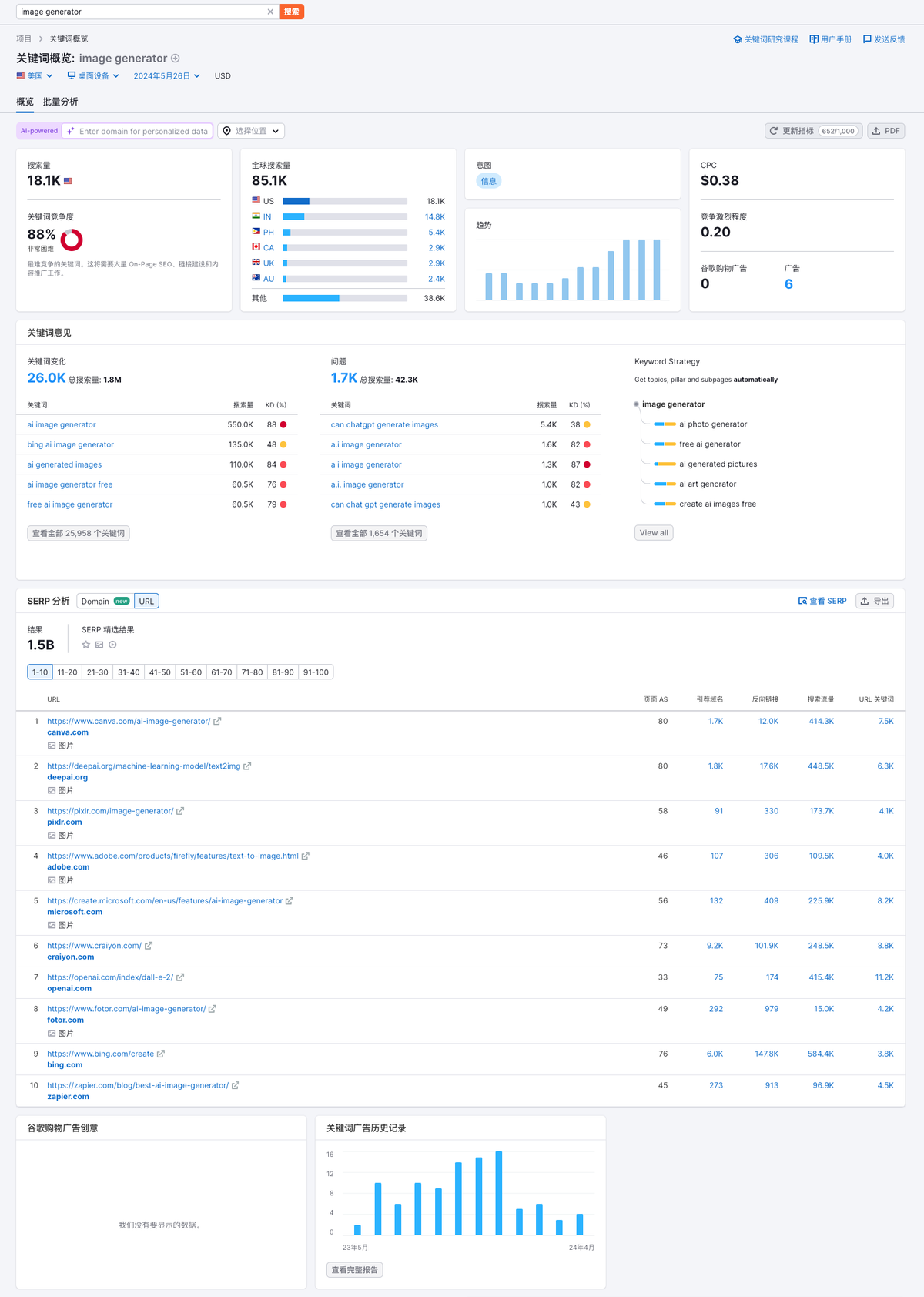Open the 桌面设备 device dropdown
The image size is (924, 1297).
93,76
